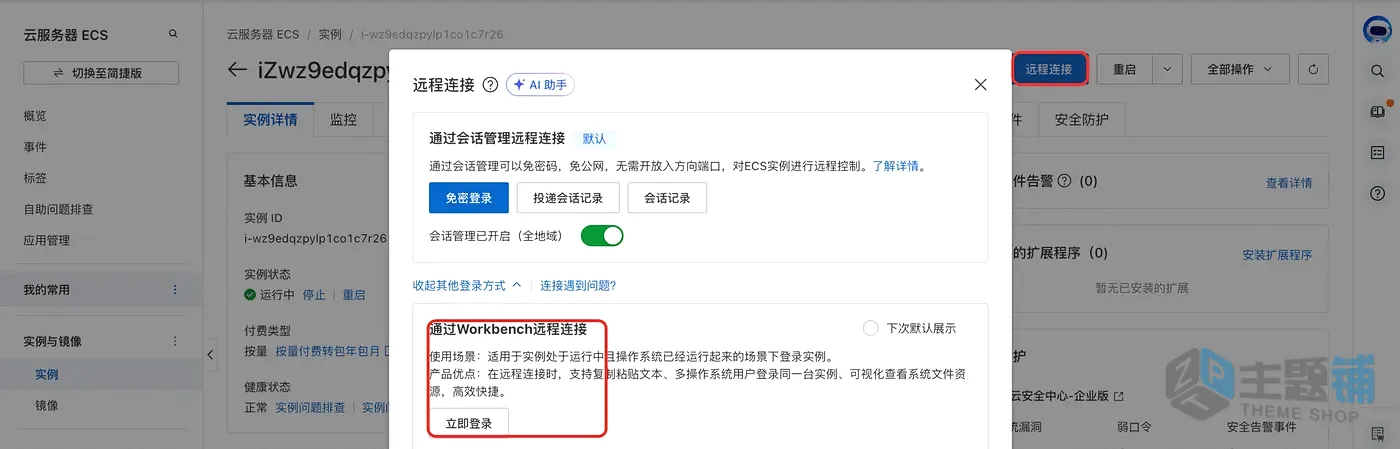Open the help question mark beside 远程连接 title
This screenshot has width=1400, height=449.
click(490, 85)
